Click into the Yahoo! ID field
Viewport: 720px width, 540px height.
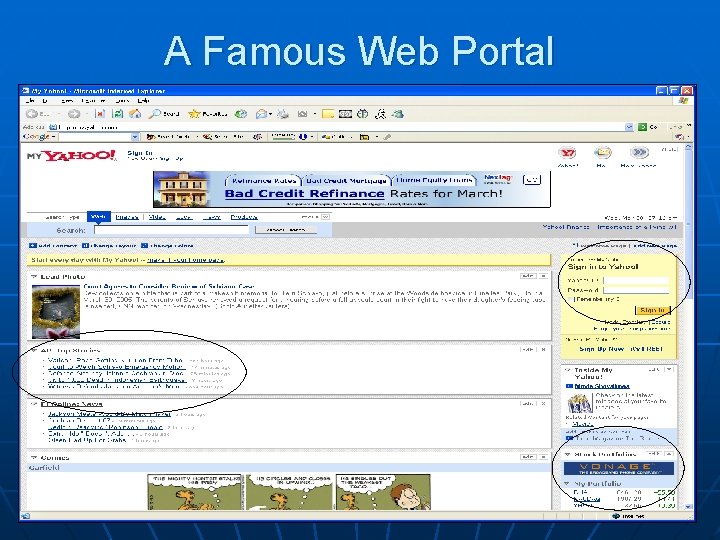636,280
